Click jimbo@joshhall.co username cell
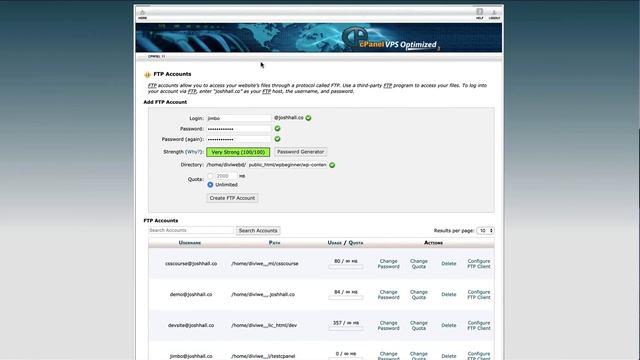The width and height of the screenshot is (640, 360). coord(191,356)
